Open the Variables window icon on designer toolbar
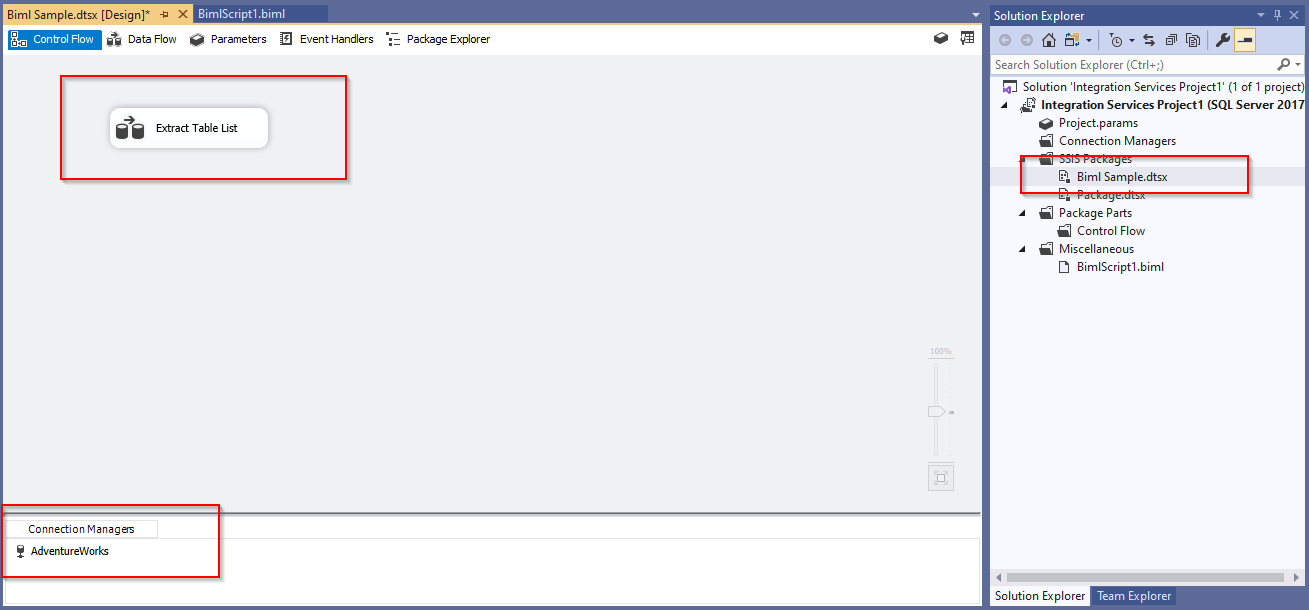Image resolution: width=1309 pixels, height=610 pixels. (967, 38)
